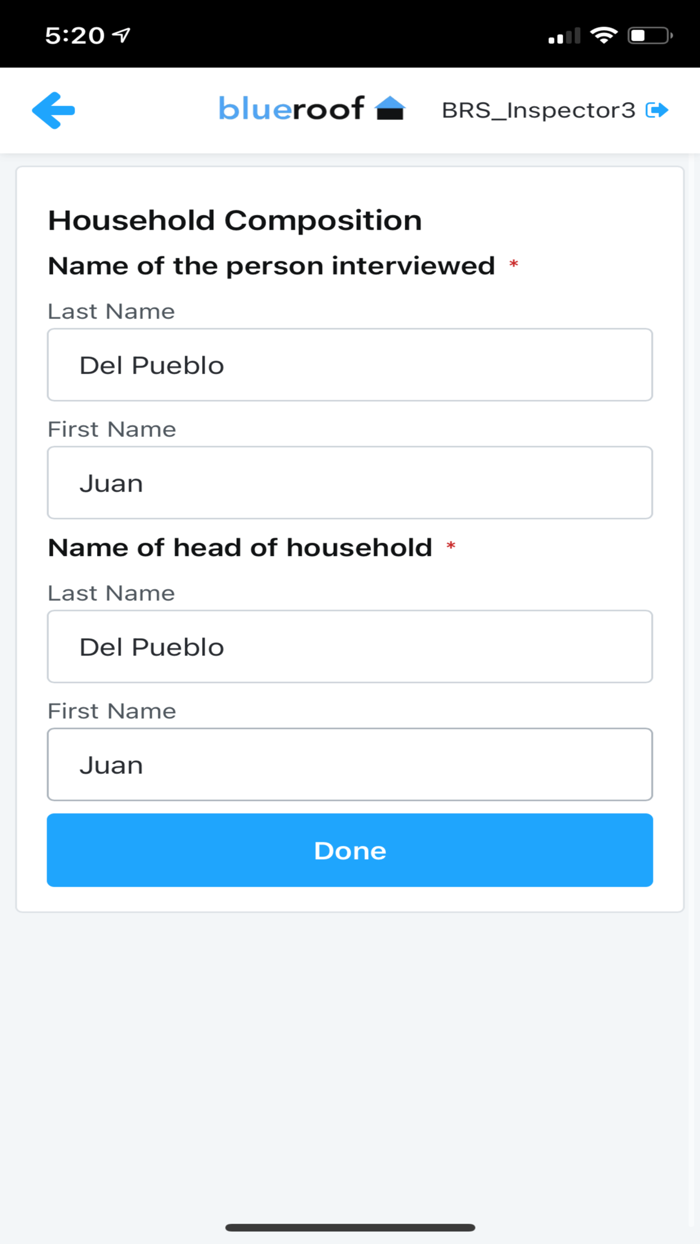Edit the interviewed person's Last Name field

tap(350, 365)
